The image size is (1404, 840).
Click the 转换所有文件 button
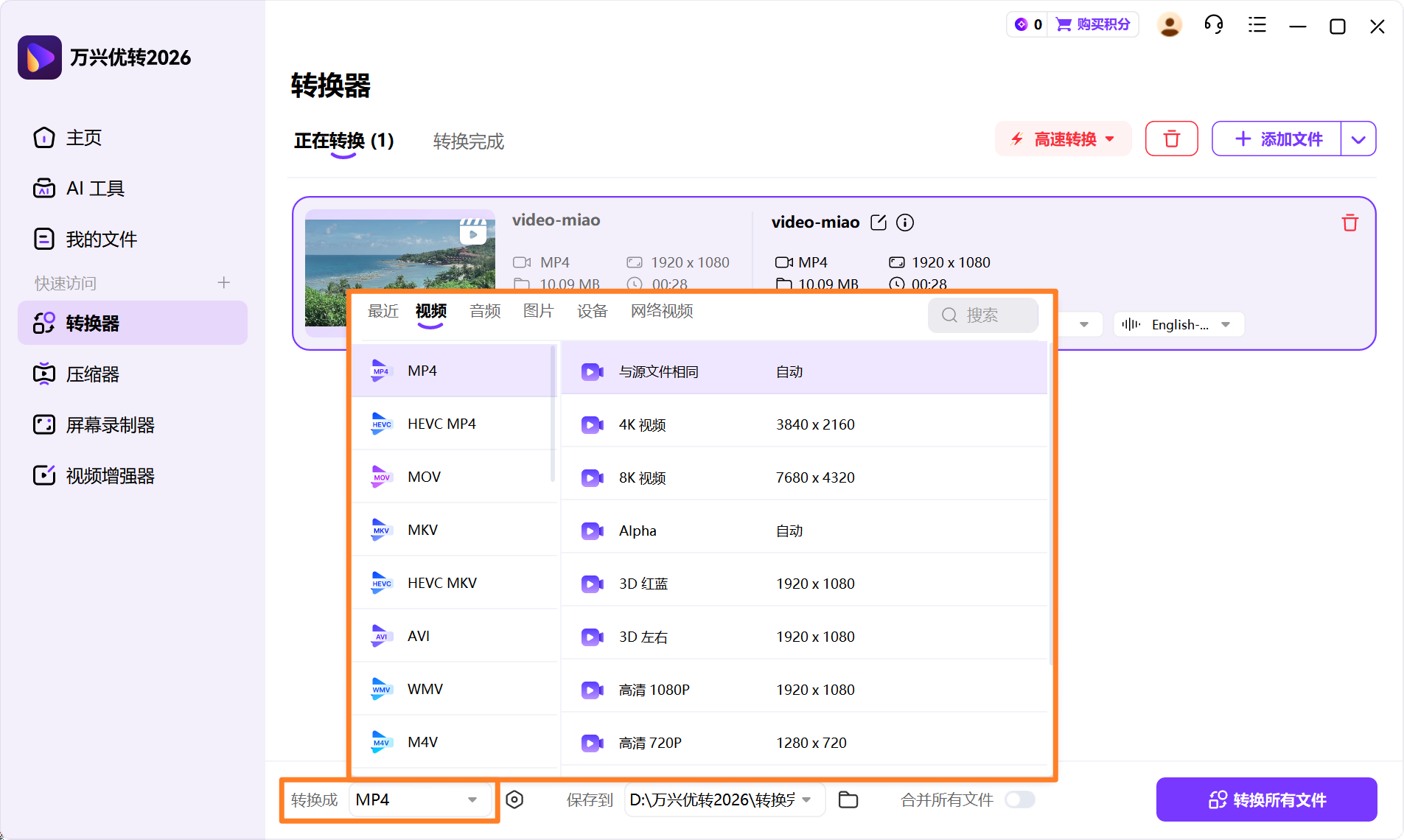tap(1267, 799)
